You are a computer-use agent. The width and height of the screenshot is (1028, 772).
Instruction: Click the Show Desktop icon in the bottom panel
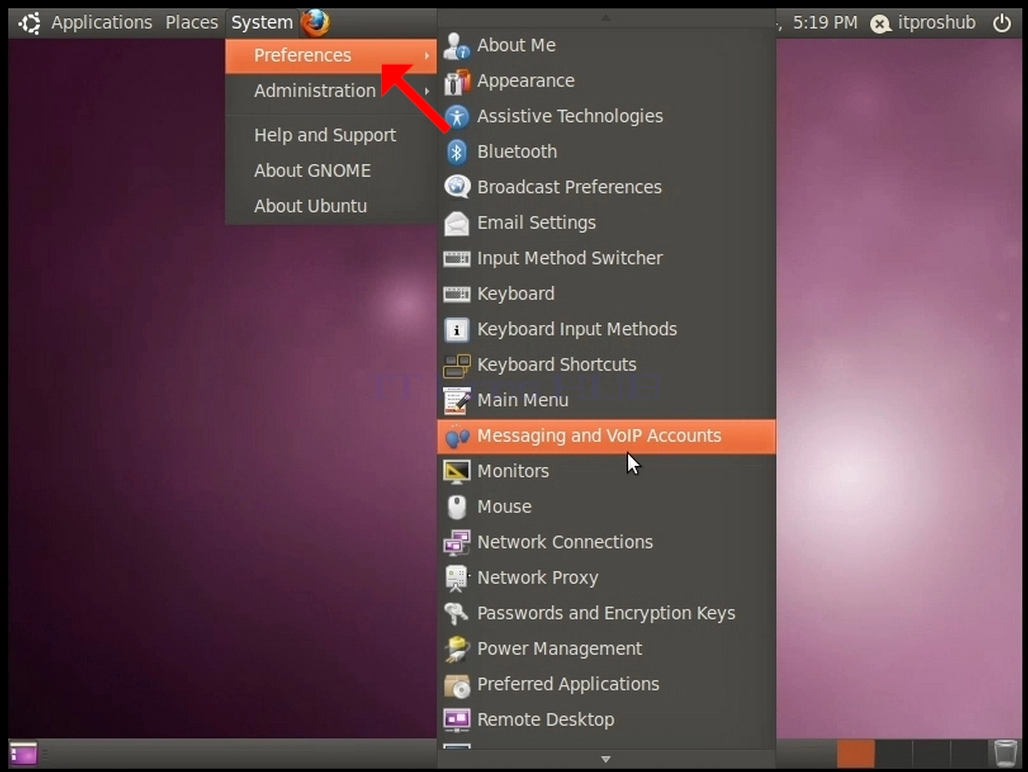click(x=24, y=753)
